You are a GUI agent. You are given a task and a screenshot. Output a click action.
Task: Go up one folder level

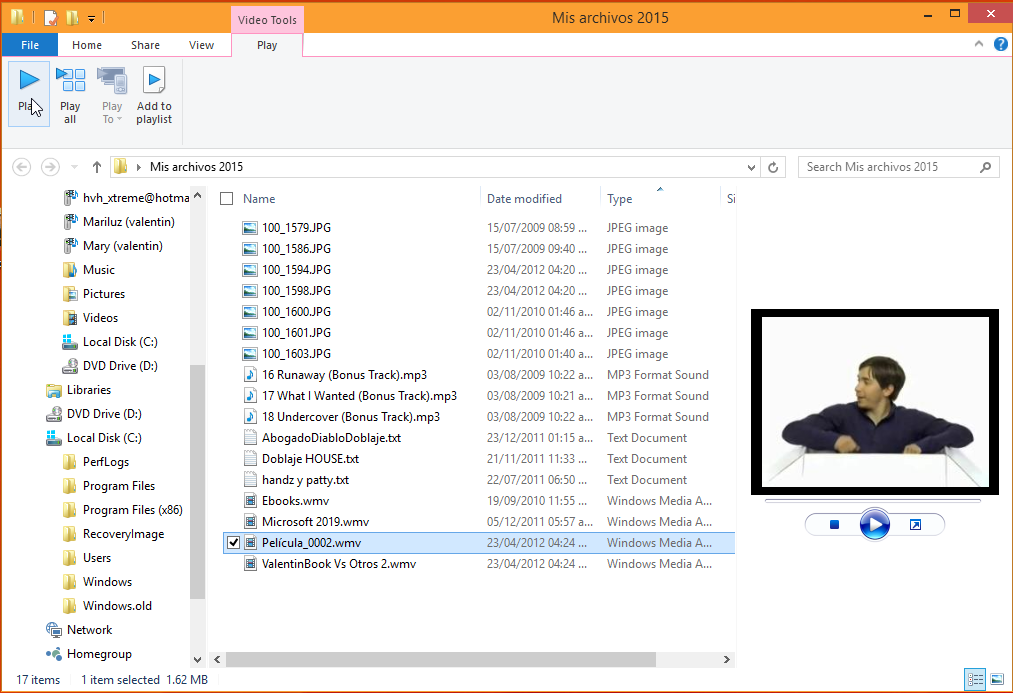97,167
